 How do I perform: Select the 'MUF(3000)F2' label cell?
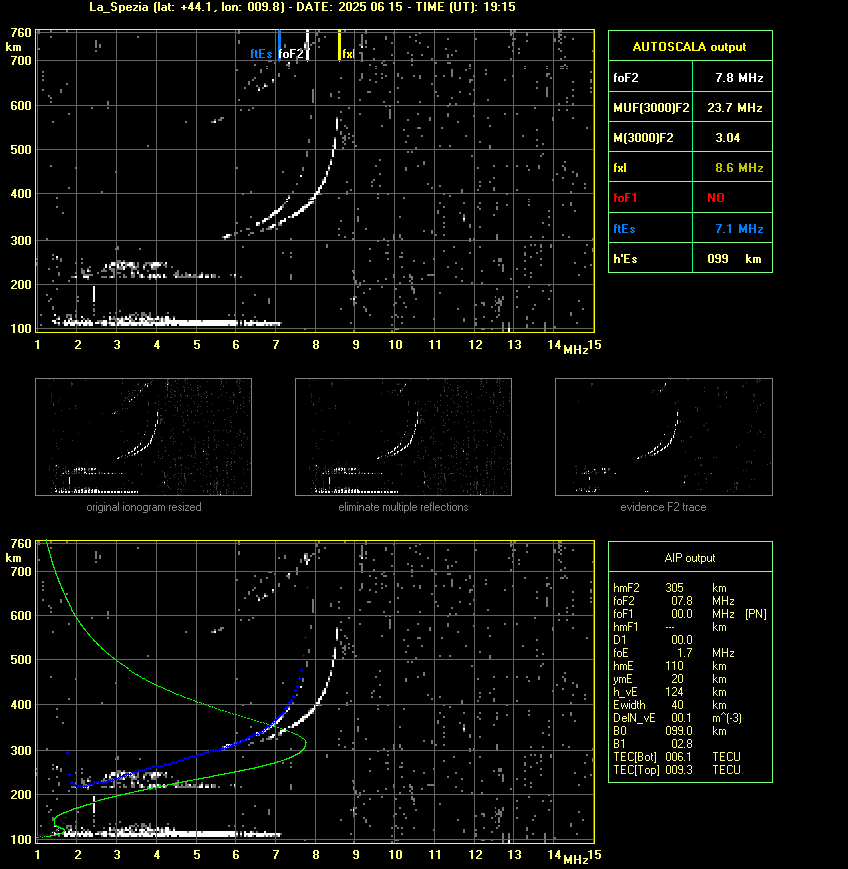(x=651, y=108)
